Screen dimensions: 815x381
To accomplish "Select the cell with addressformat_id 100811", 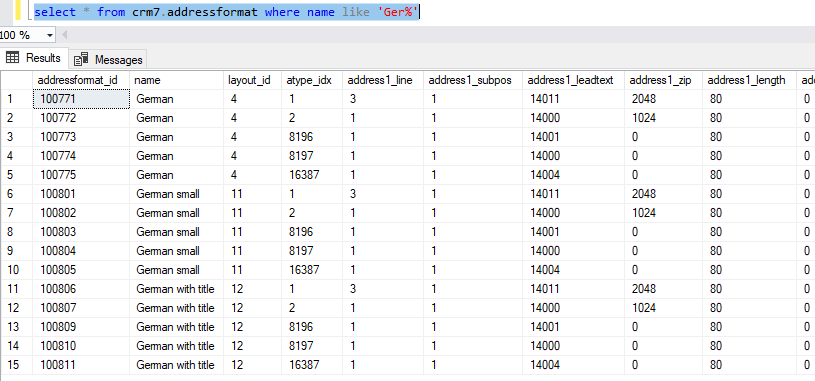I will 81,365.
